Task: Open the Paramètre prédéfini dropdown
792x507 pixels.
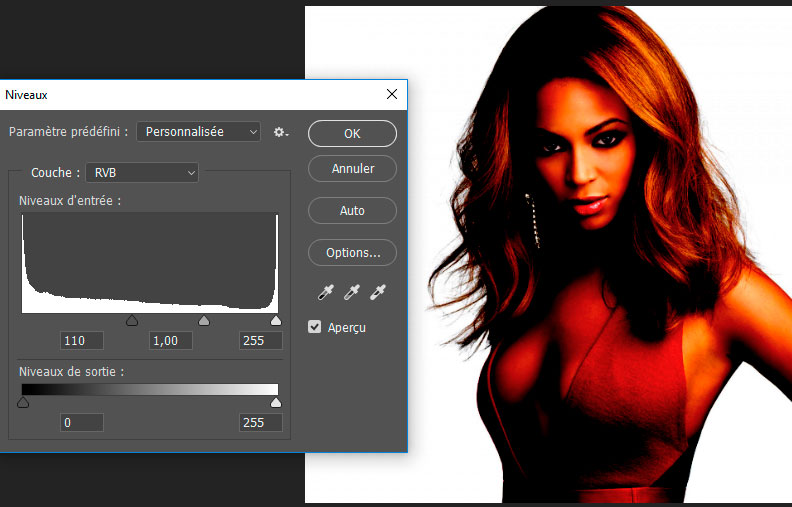Action: pyautogui.click(x=198, y=132)
